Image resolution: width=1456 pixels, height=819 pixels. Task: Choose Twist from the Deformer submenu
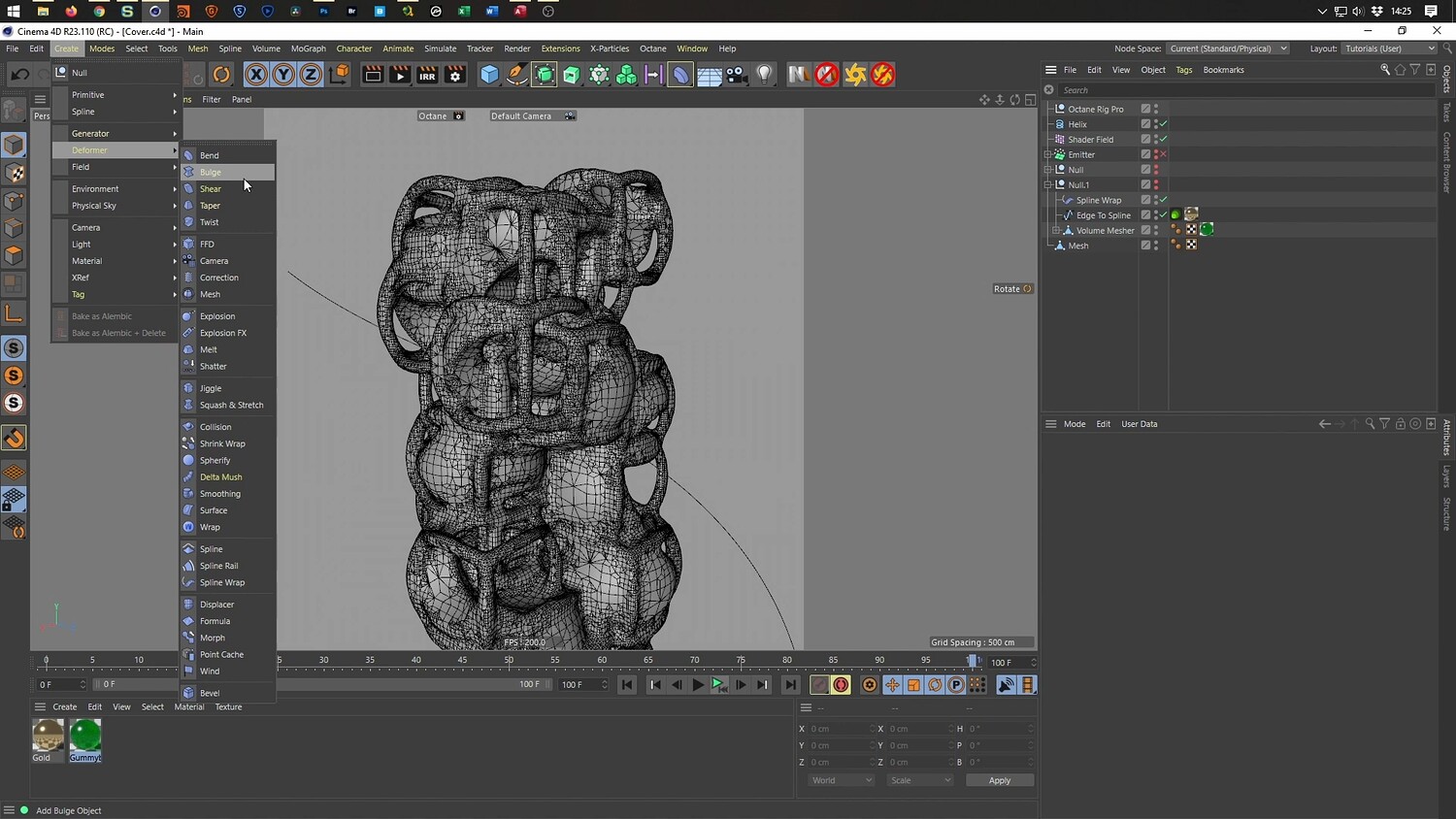[210, 222]
